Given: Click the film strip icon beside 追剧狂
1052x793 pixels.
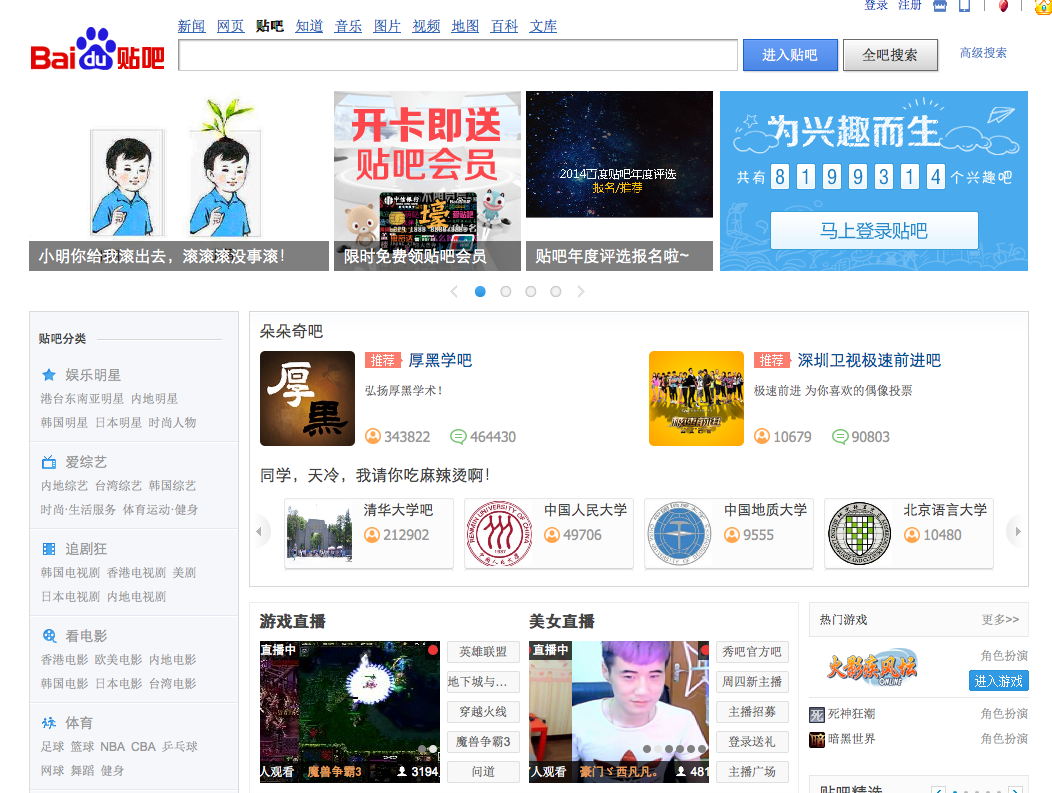Looking at the screenshot, I should 49,549.
